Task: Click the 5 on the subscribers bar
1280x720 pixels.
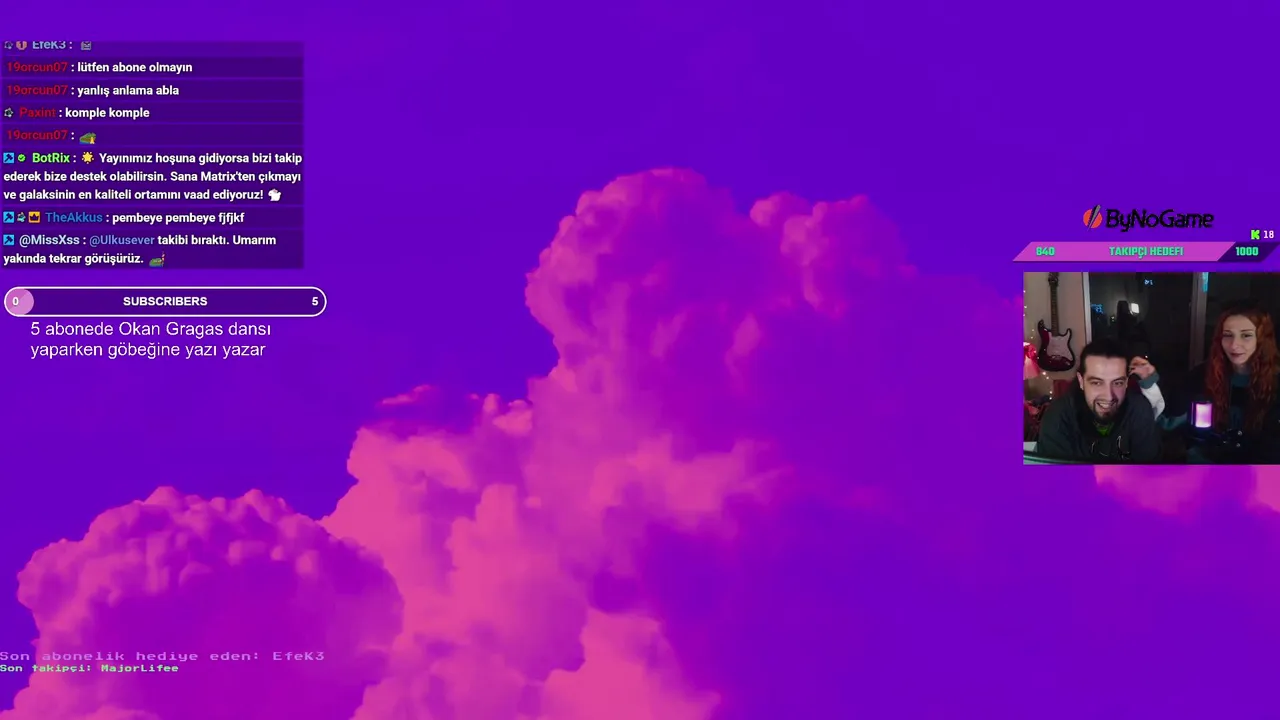Action: click(x=315, y=301)
